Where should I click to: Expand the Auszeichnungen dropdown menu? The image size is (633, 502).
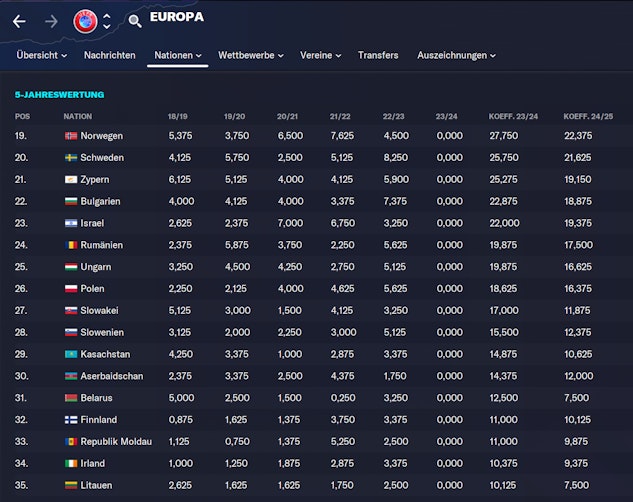(x=456, y=55)
